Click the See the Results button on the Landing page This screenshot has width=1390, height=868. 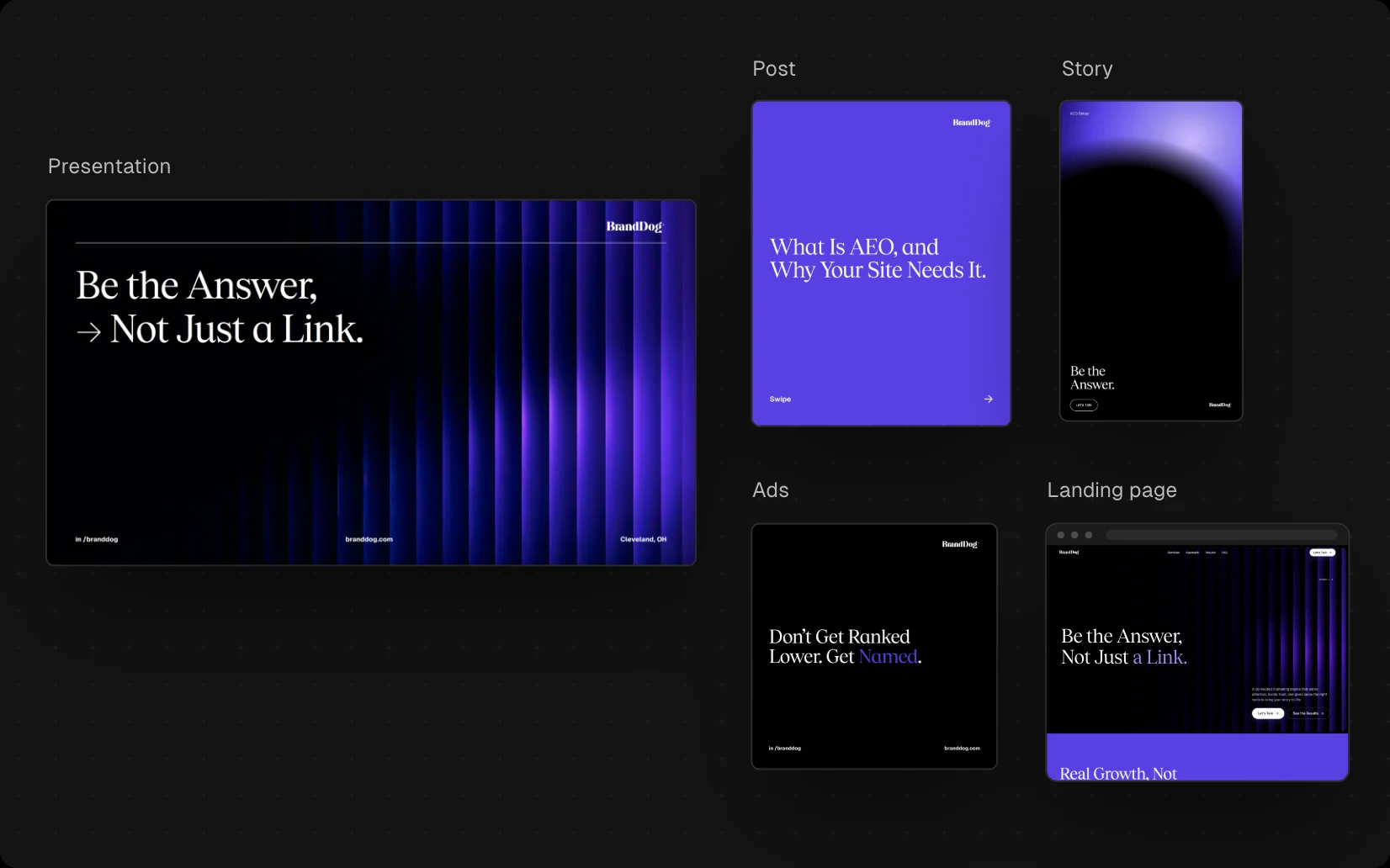click(1308, 713)
